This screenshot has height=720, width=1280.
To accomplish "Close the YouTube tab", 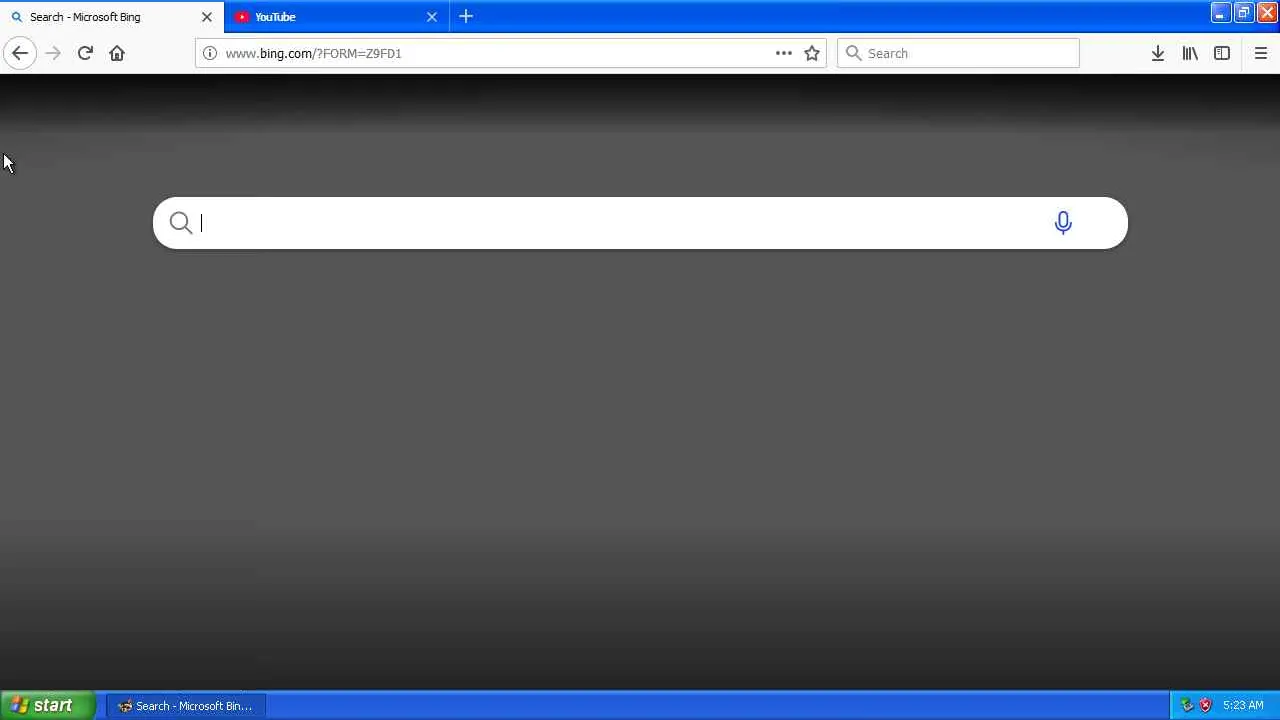I will 432,17.
